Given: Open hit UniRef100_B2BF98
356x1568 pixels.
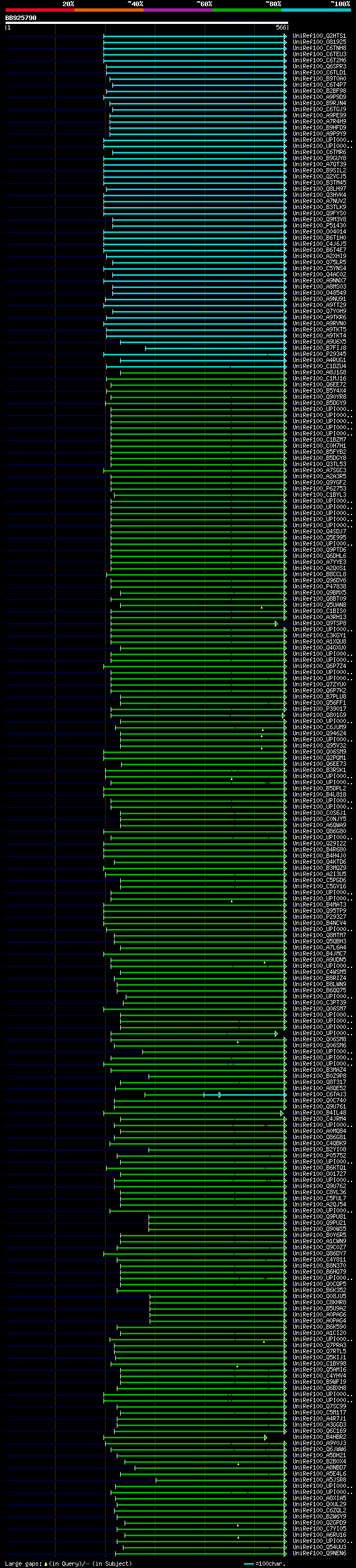Looking at the screenshot, I should pos(319,91).
